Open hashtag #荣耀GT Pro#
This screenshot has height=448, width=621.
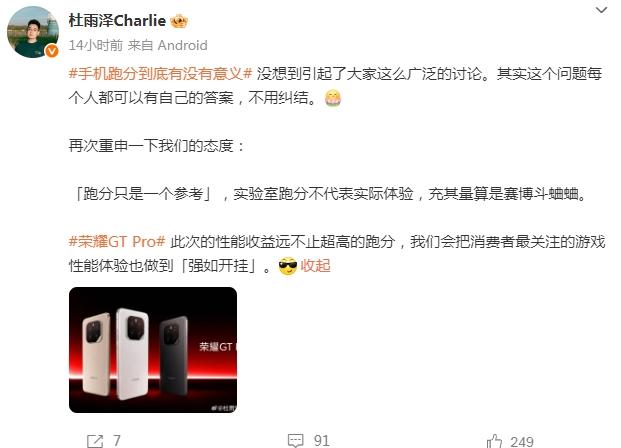[x=117, y=242]
